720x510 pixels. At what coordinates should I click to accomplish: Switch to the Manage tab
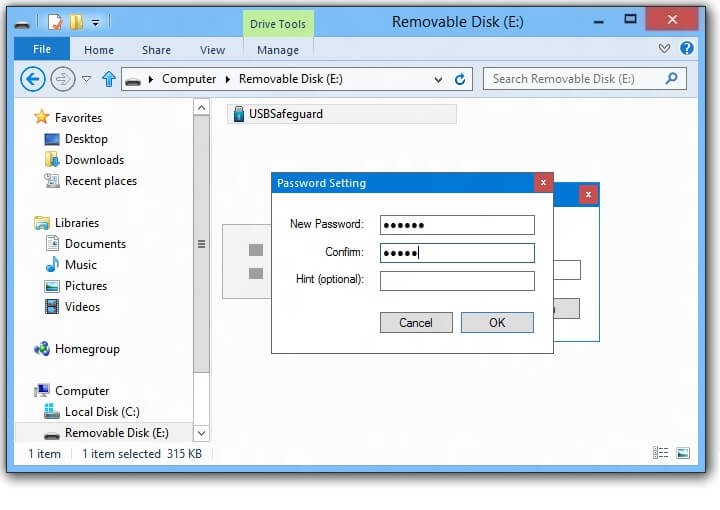[x=277, y=50]
